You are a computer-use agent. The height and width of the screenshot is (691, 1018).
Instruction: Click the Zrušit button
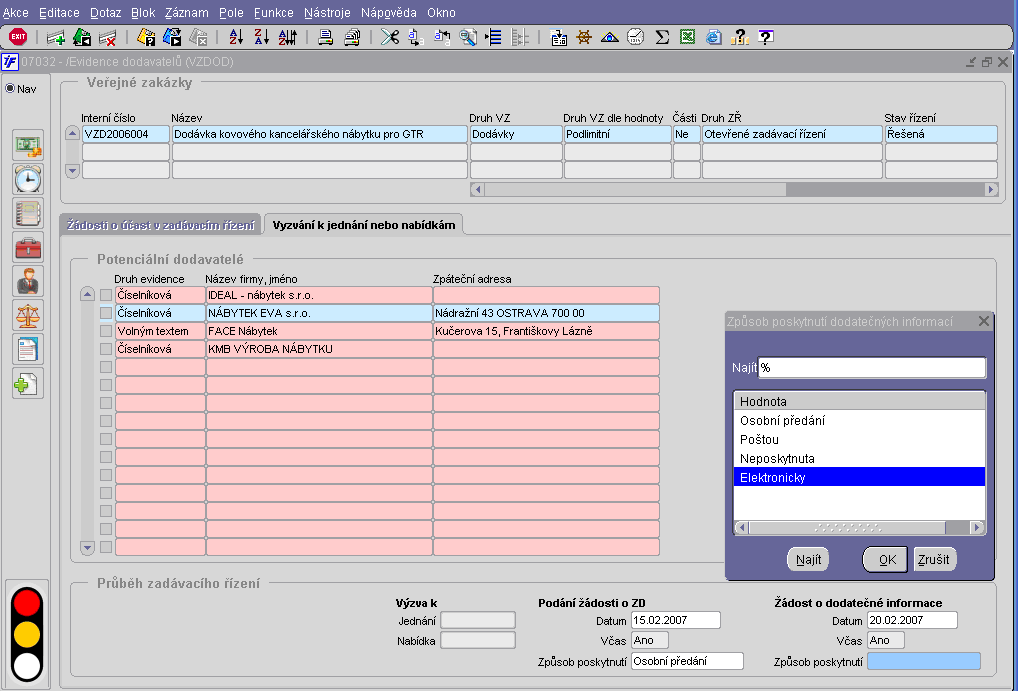(934, 559)
